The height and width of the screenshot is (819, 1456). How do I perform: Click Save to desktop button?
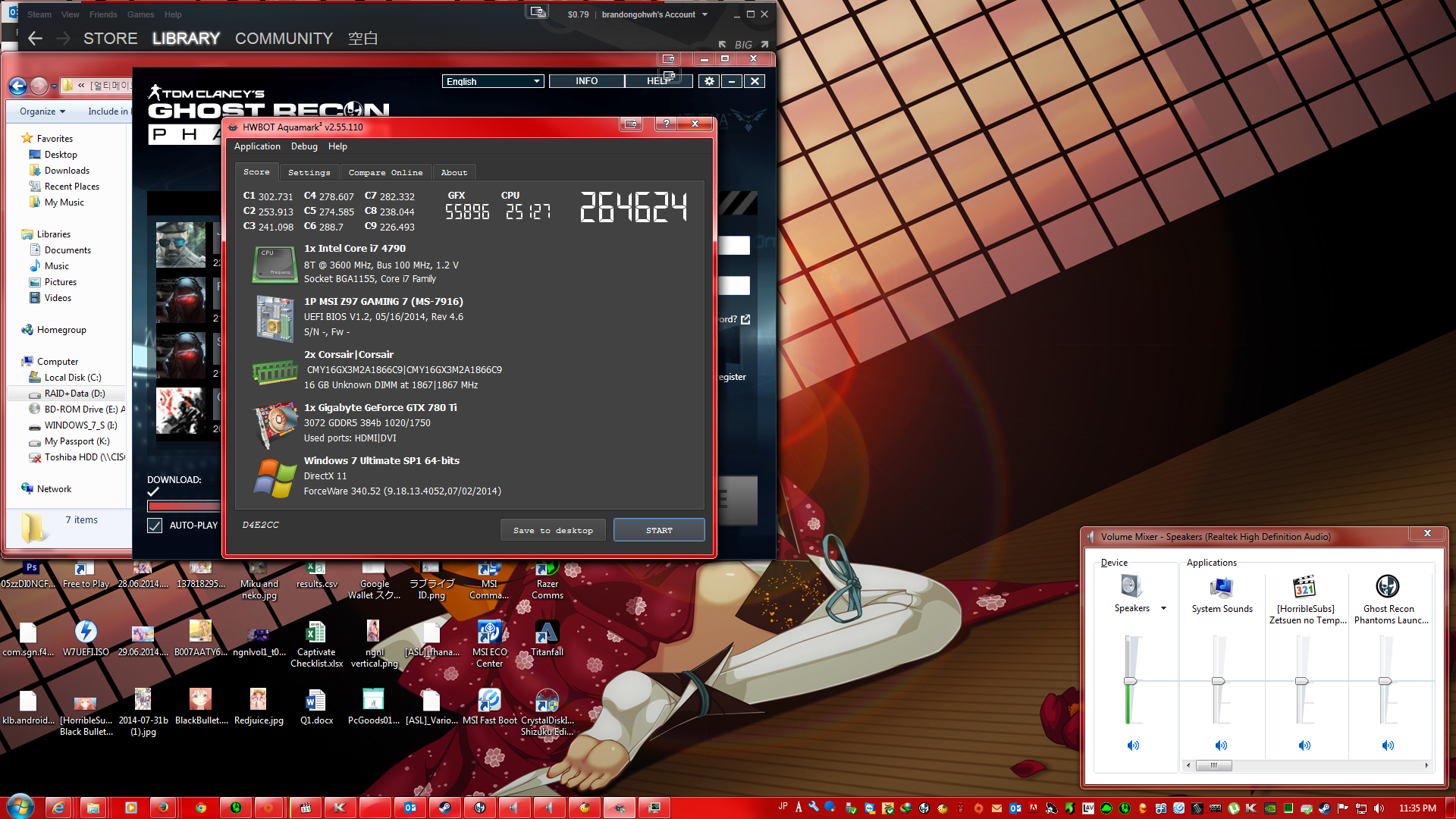(553, 530)
